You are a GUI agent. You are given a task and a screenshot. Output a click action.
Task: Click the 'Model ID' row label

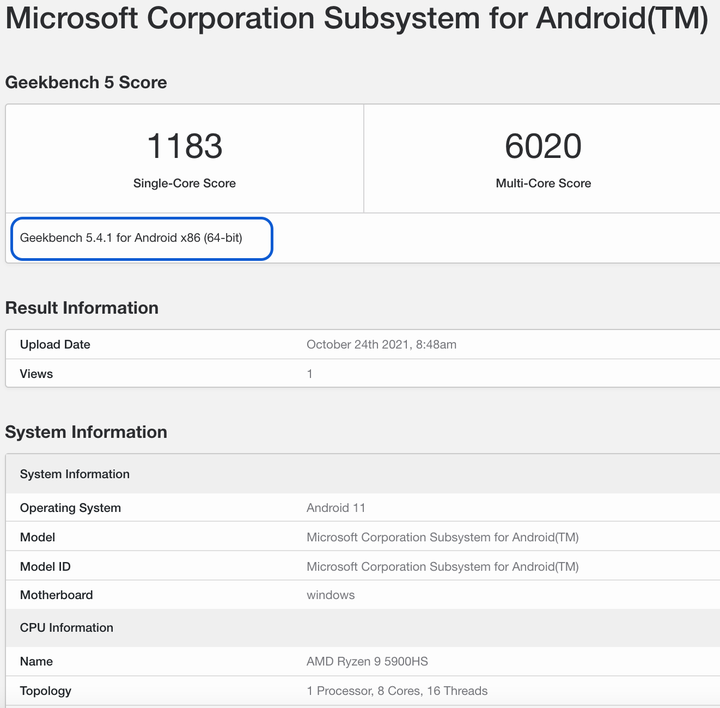click(x=45, y=567)
